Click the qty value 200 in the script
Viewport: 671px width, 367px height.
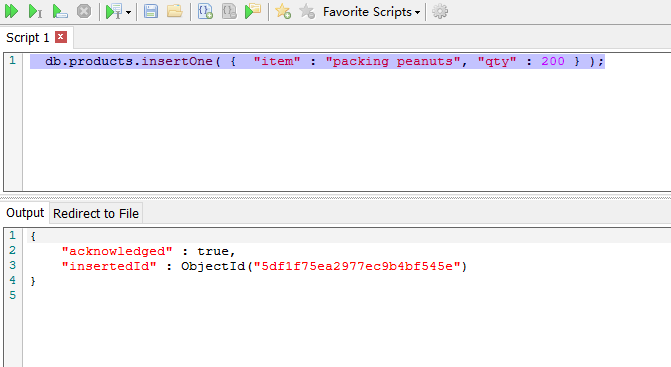point(553,62)
